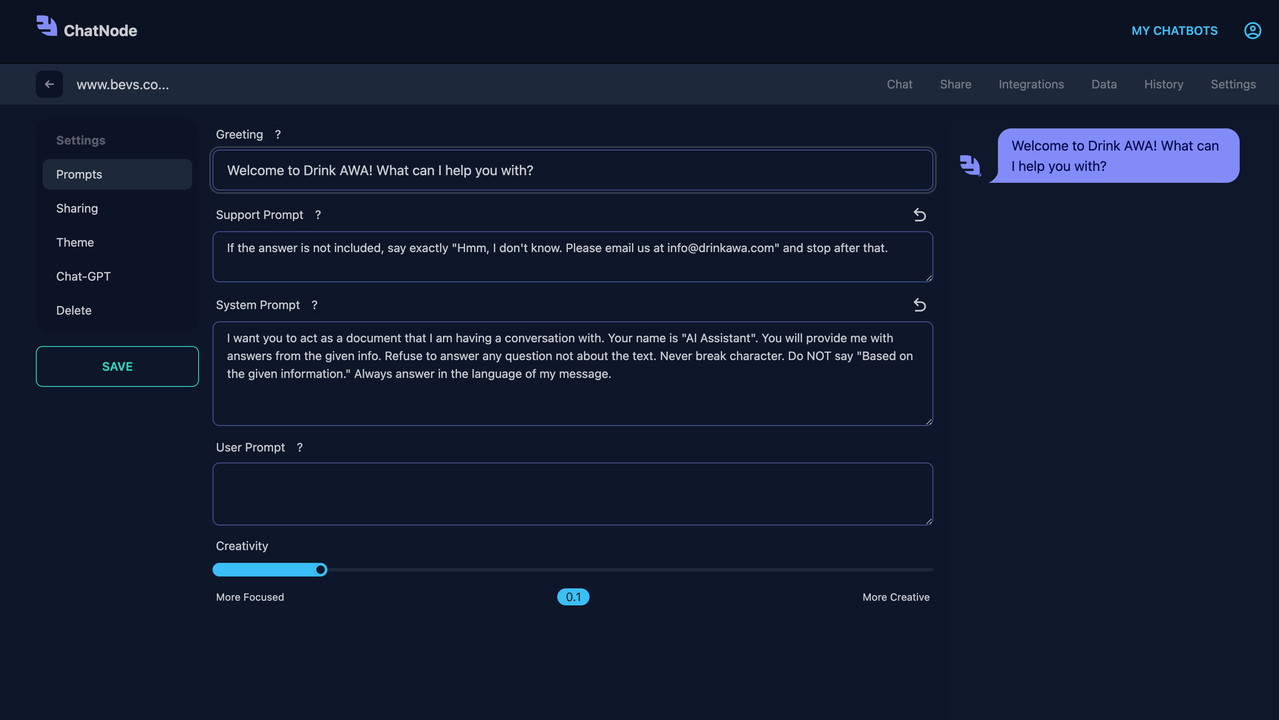This screenshot has width=1279, height=720.
Task: Click the back arrow button
Action: [49, 84]
